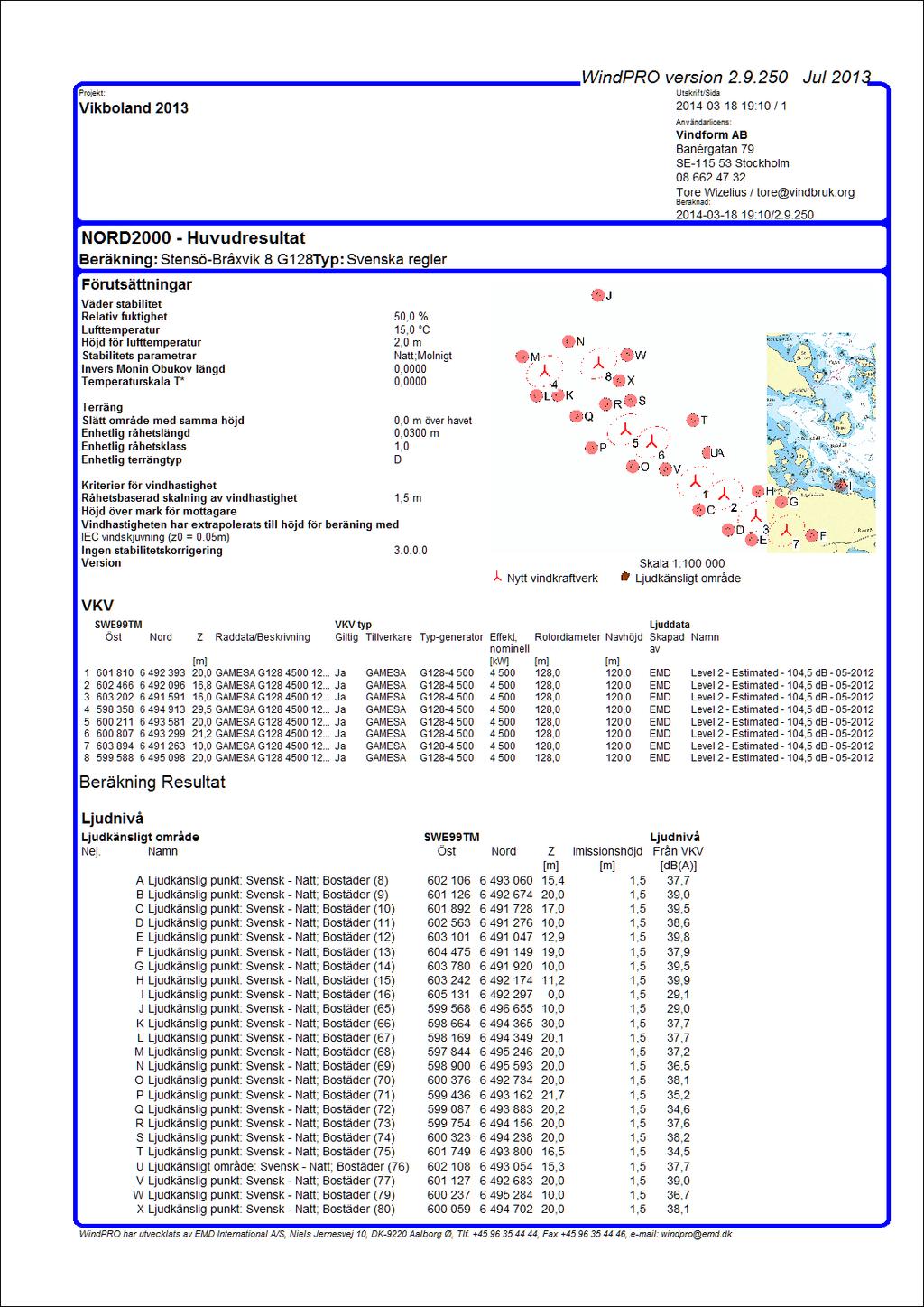Select the red noise-point marker G
Viewport: 924px width, 1307px height.
point(781,502)
